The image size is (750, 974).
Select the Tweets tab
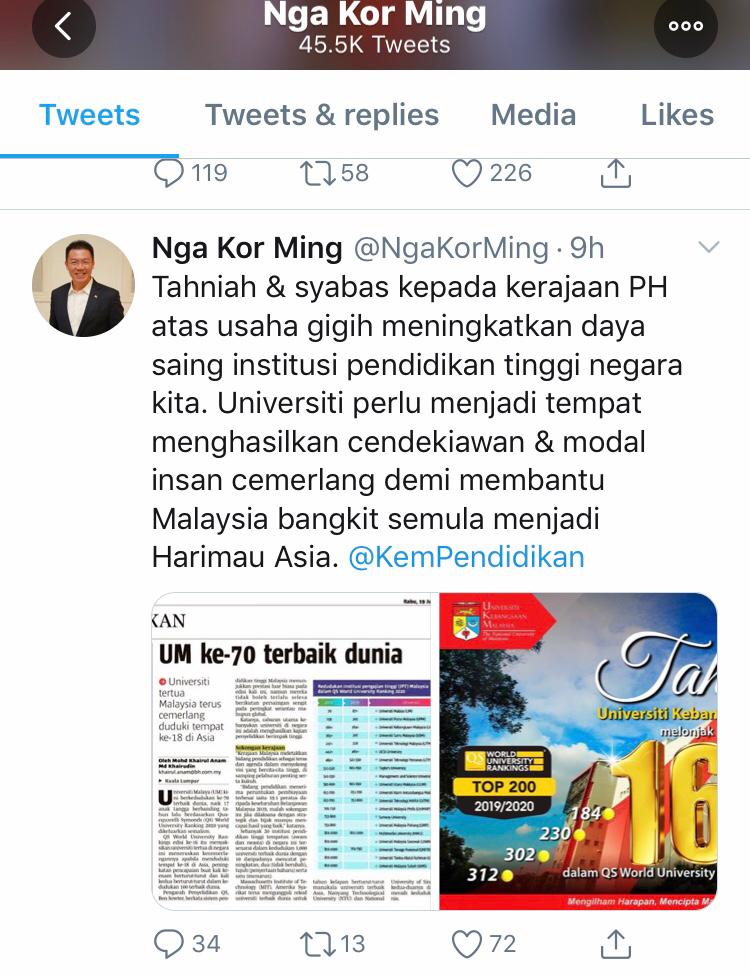89,115
